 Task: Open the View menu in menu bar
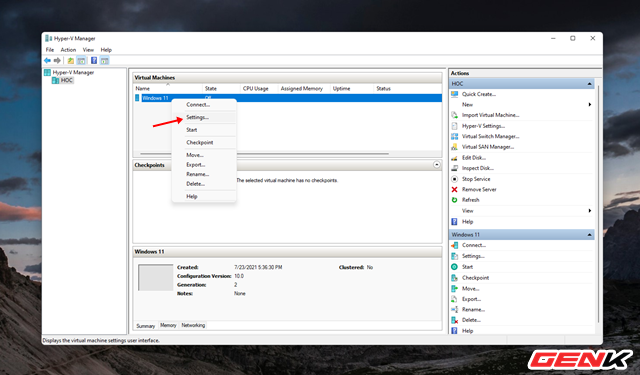click(x=88, y=50)
